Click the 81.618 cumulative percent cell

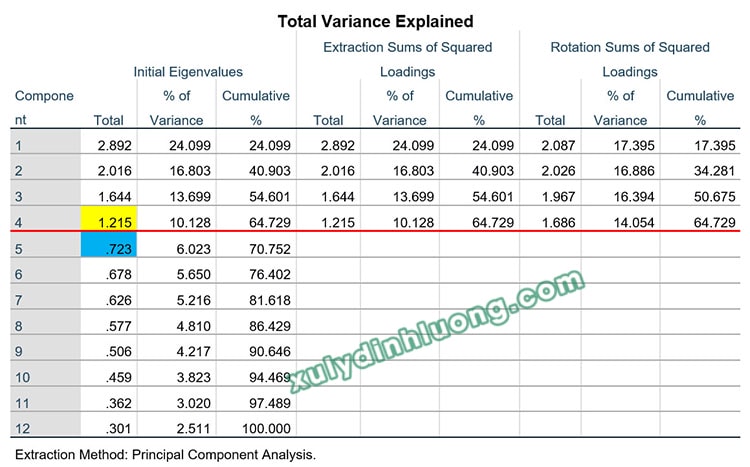tap(270, 300)
